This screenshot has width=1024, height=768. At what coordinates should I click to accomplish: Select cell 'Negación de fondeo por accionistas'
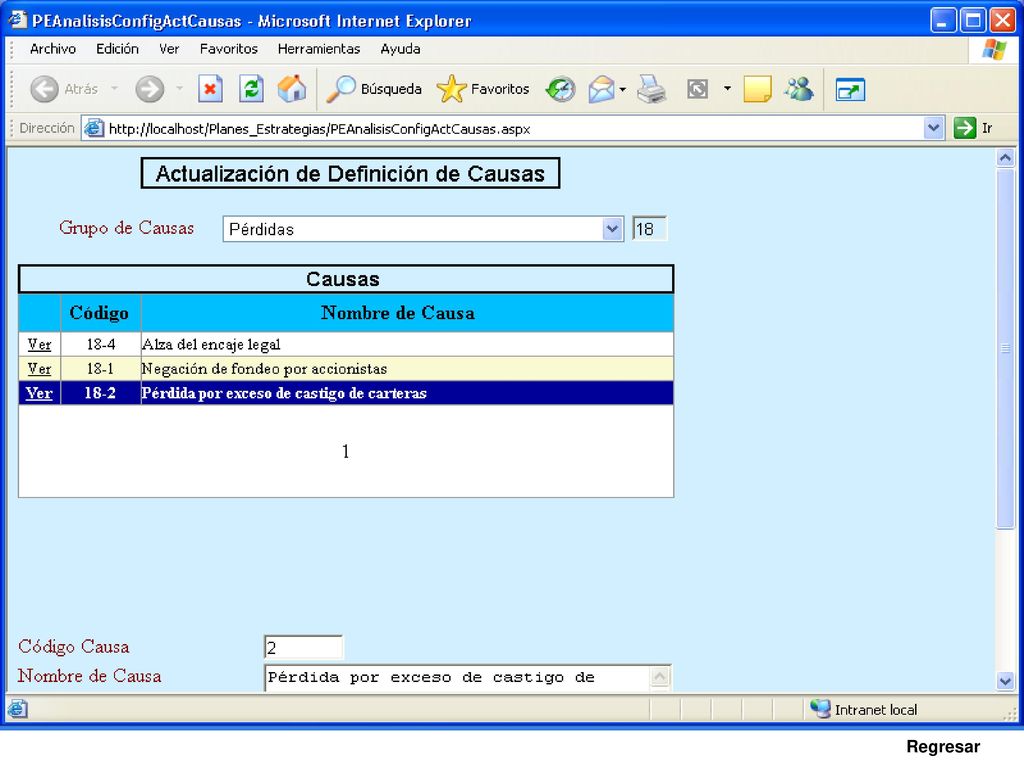tap(407, 369)
